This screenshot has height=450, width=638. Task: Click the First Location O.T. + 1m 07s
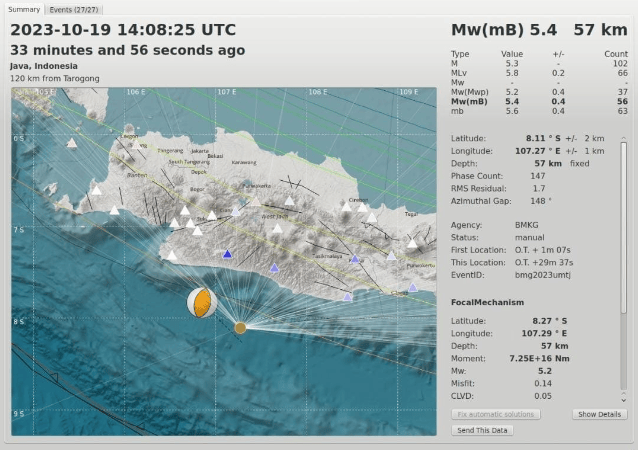(x=542, y=250)
